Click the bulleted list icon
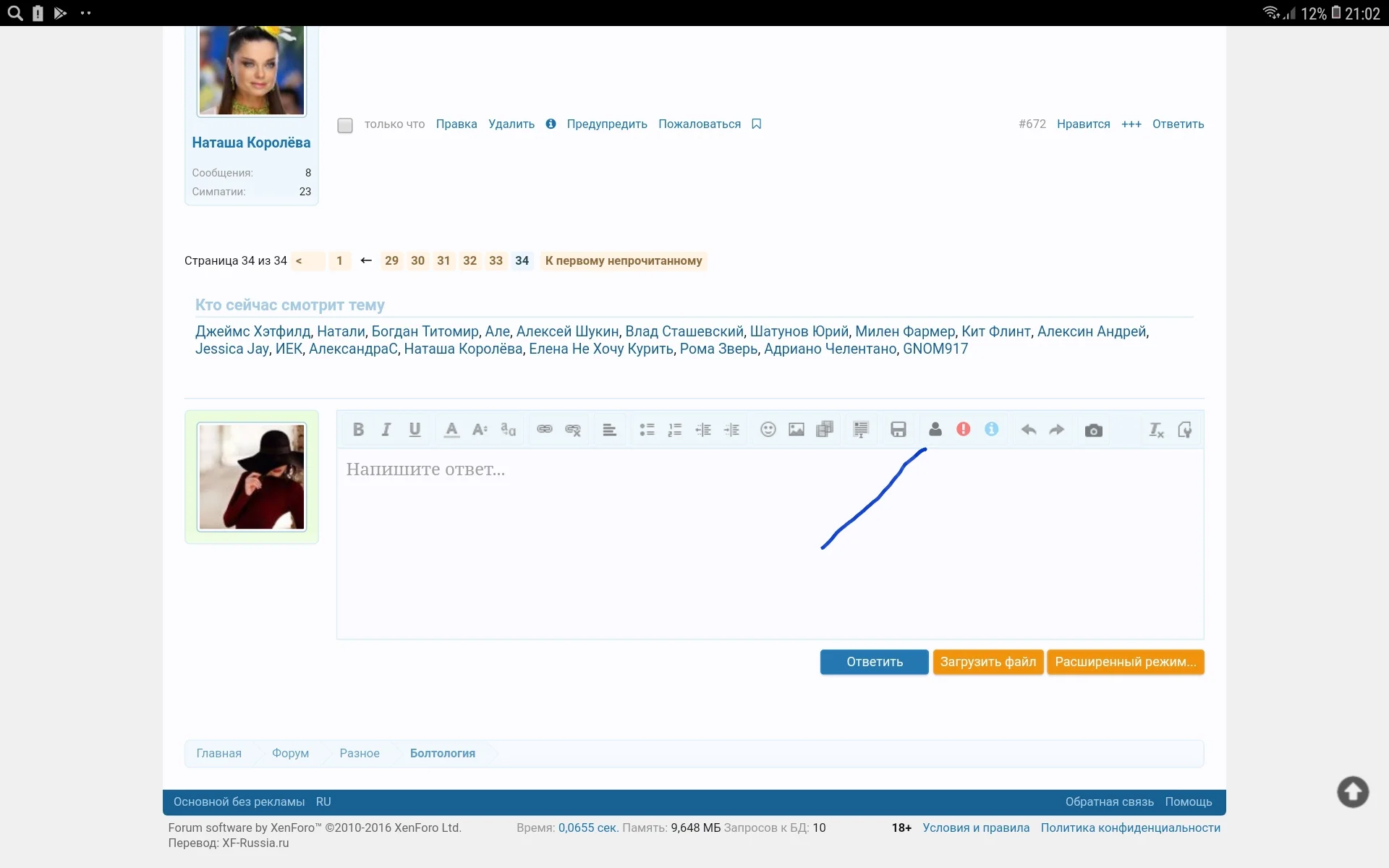1389x868 pixels. click(x=647, y=429)
